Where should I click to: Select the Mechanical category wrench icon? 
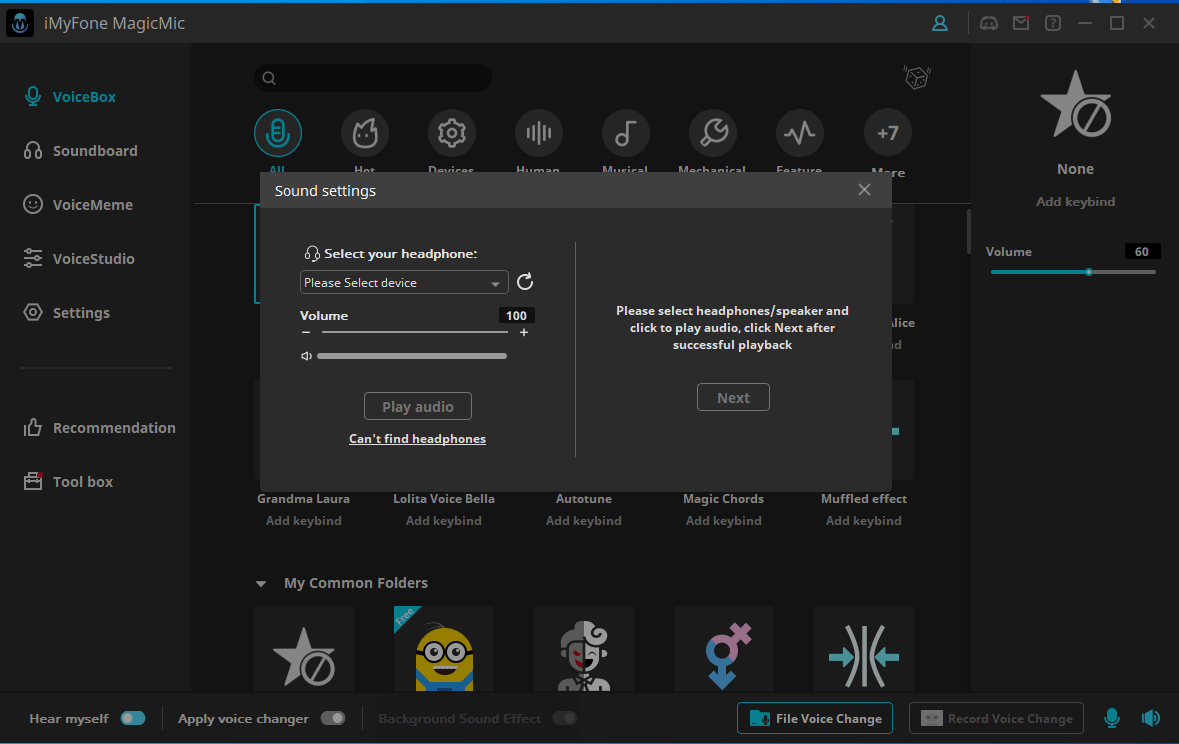[713, 133]
